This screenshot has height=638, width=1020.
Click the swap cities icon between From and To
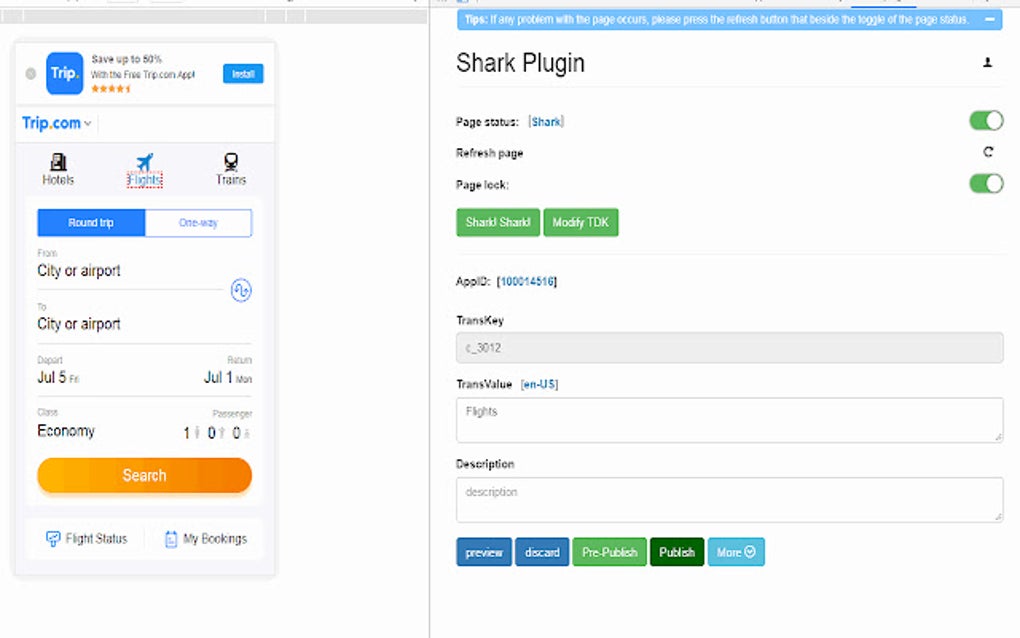240,290
